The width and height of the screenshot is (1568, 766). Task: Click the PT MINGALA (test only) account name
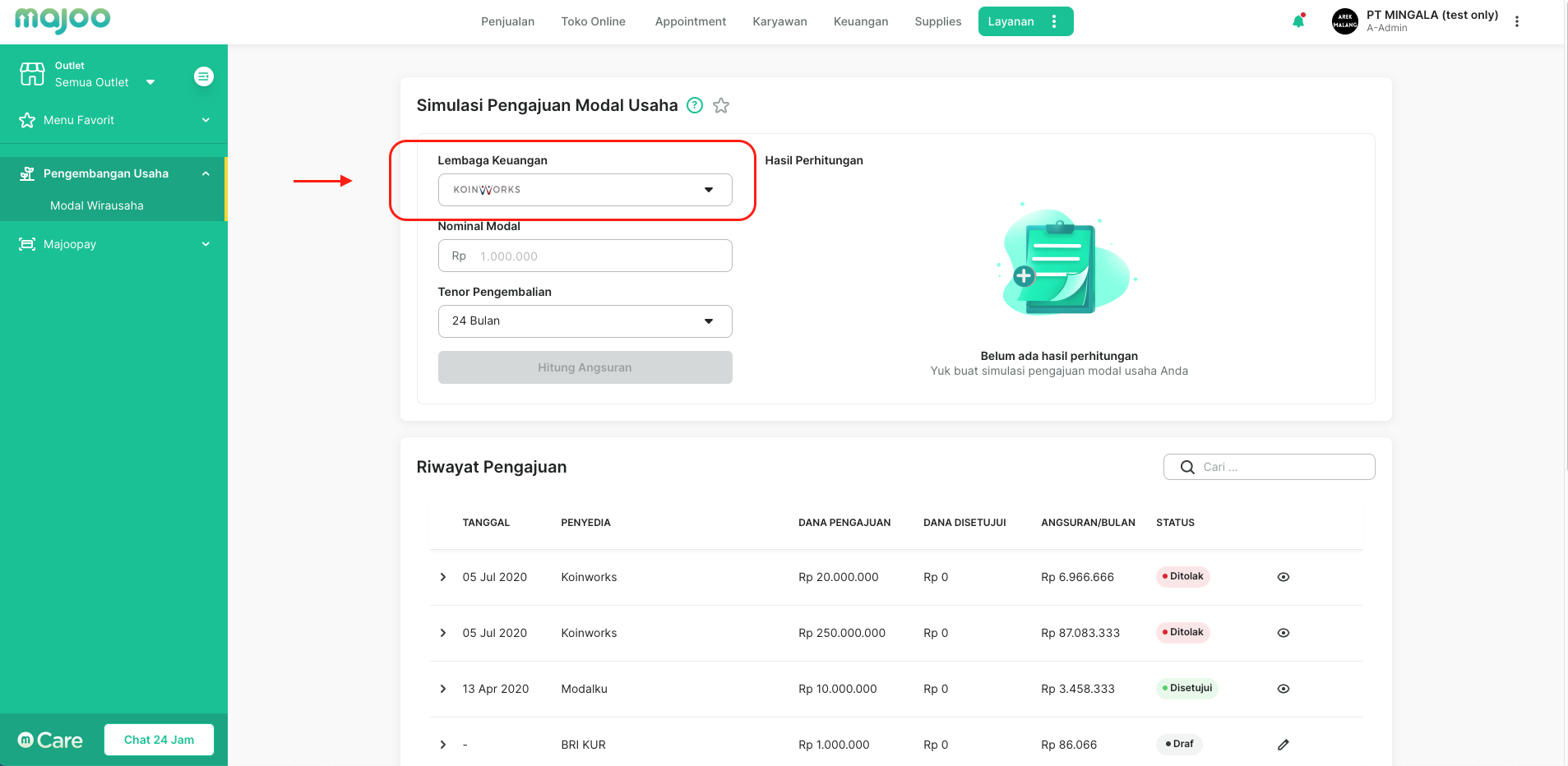(x=1432, y=15)
